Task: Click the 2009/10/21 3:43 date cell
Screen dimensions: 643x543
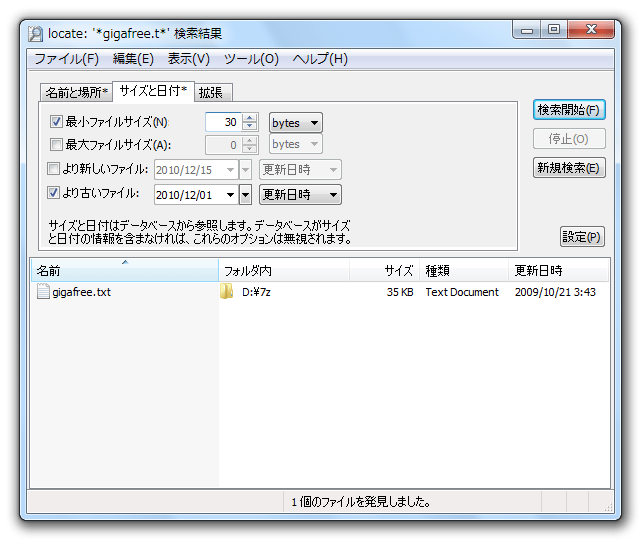Action: (x=555, y=292)
